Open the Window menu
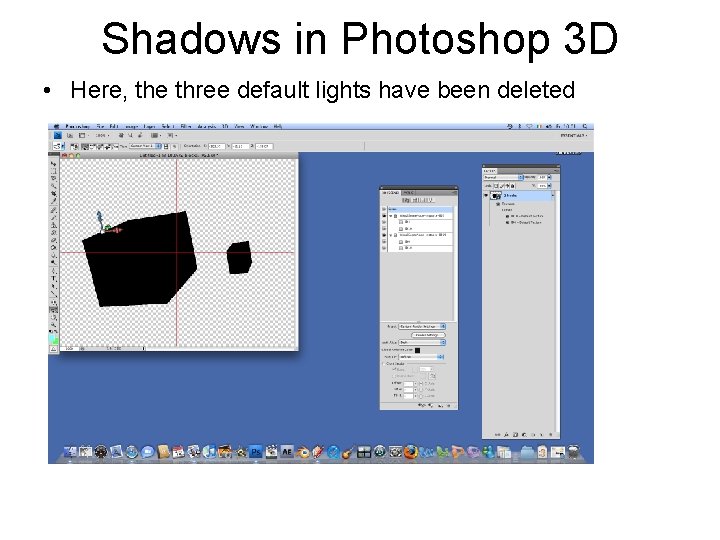 [x=259, y=126]
